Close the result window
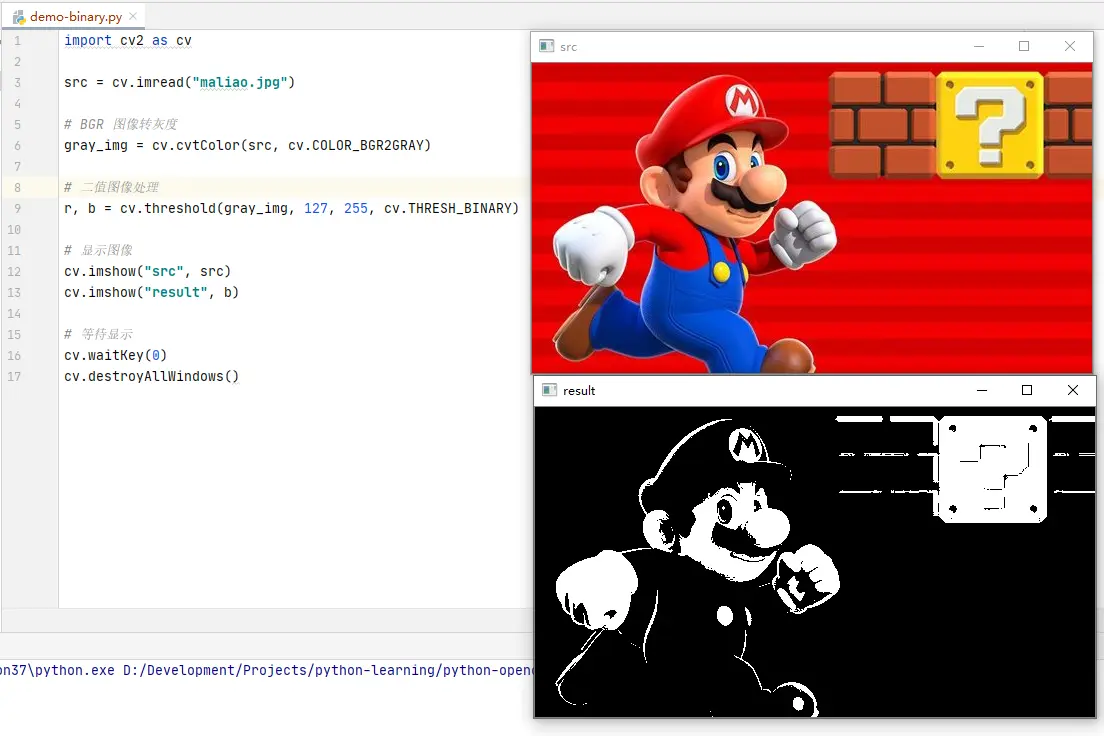 [1072, 390]
